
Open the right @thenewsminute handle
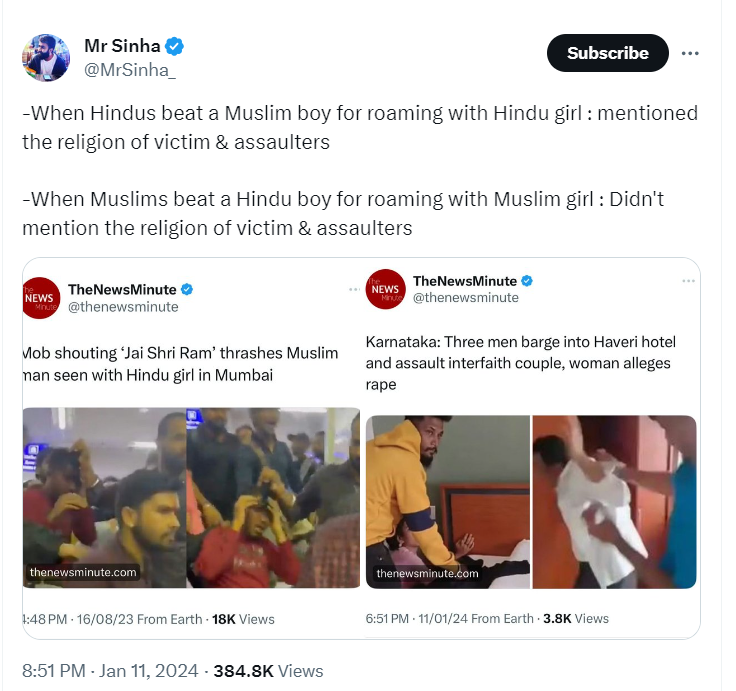[466, 298]
